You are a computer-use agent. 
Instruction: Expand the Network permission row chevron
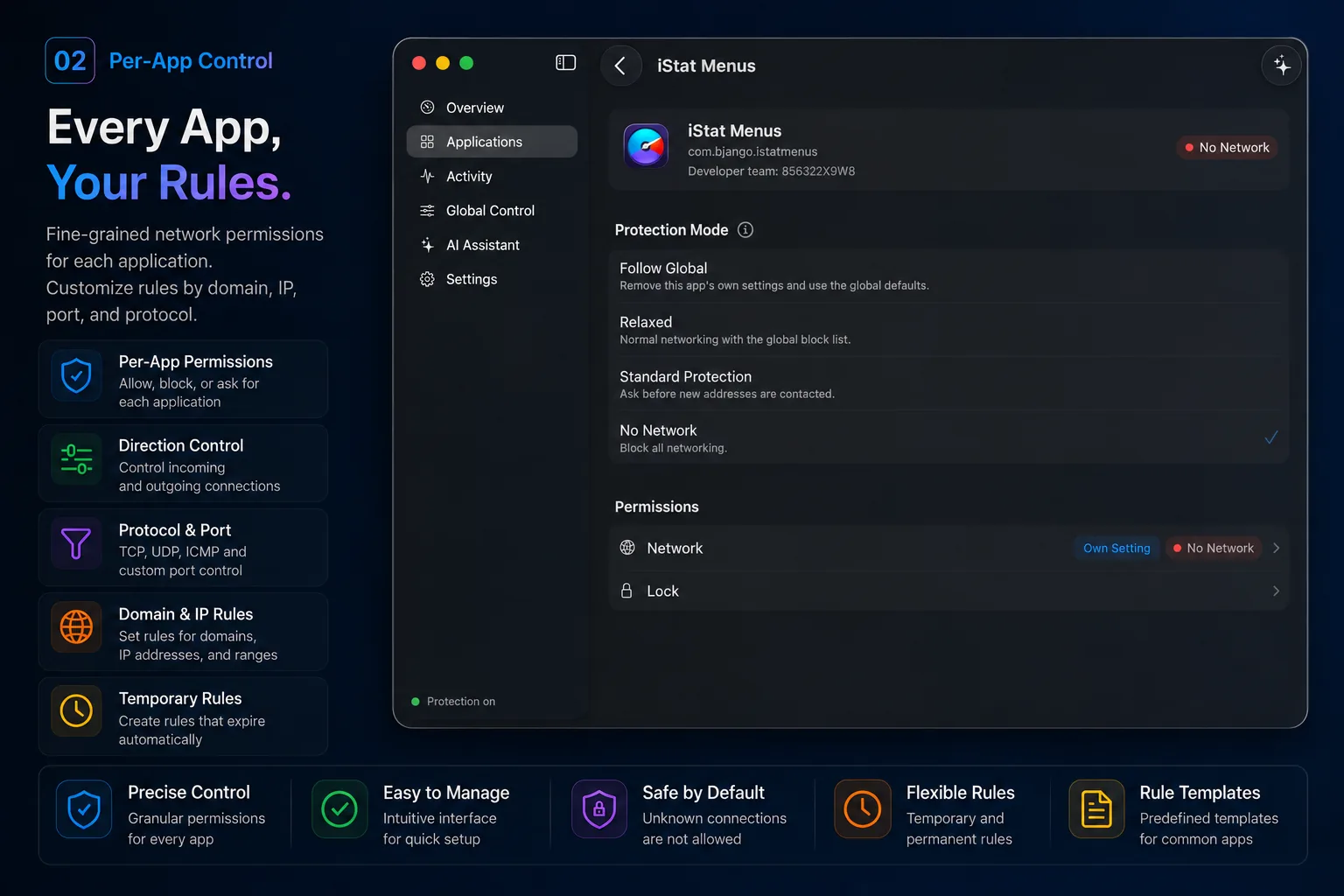click(x=1276, y=549)
